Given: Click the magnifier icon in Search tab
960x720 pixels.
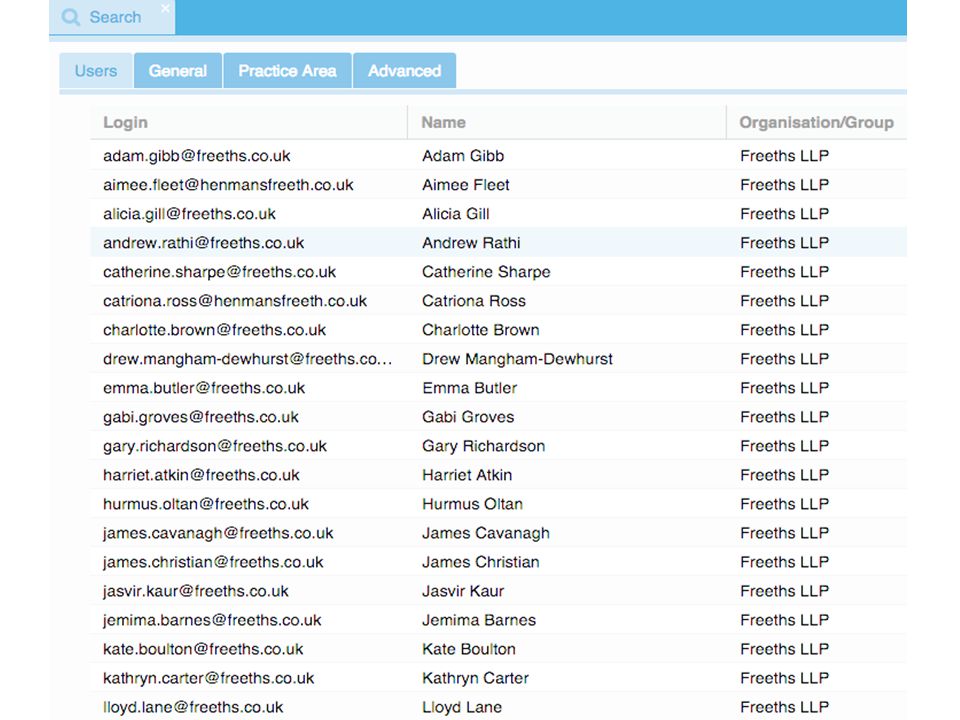Looking at the screenshot, I should pyautogui.click(x=71, y=17).
